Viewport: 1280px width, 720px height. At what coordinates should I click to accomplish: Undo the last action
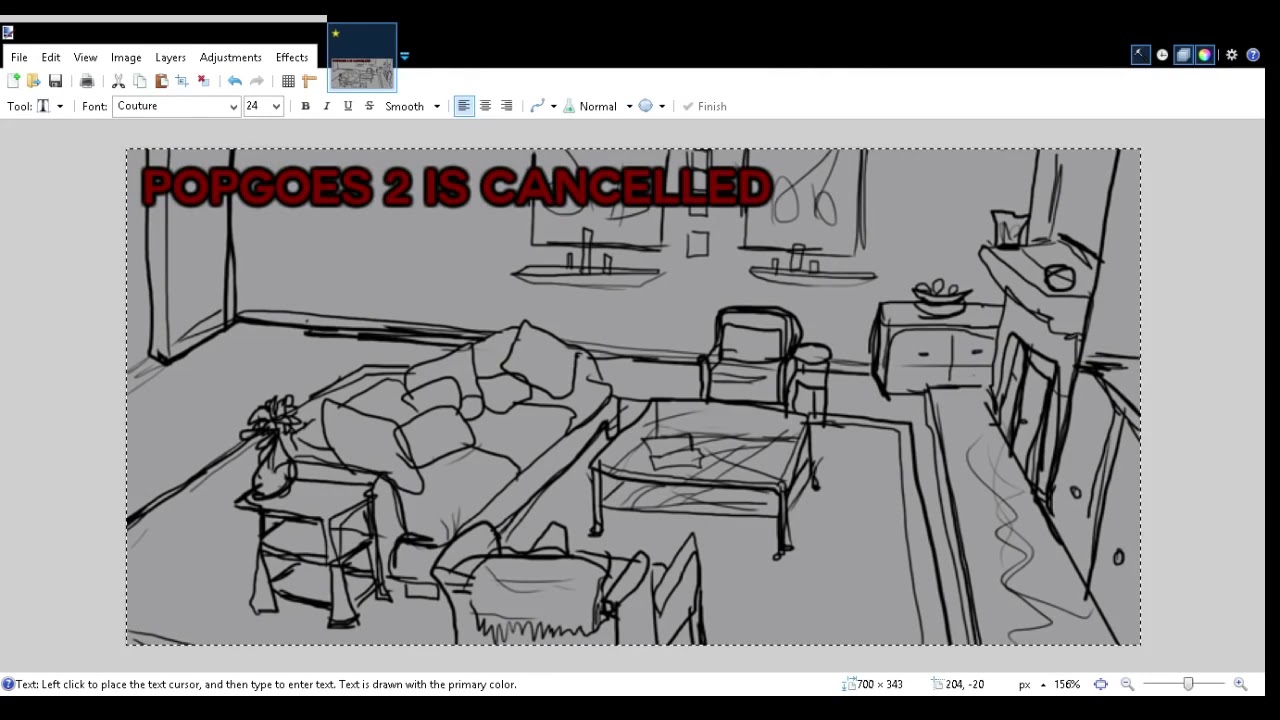(235, 81)
